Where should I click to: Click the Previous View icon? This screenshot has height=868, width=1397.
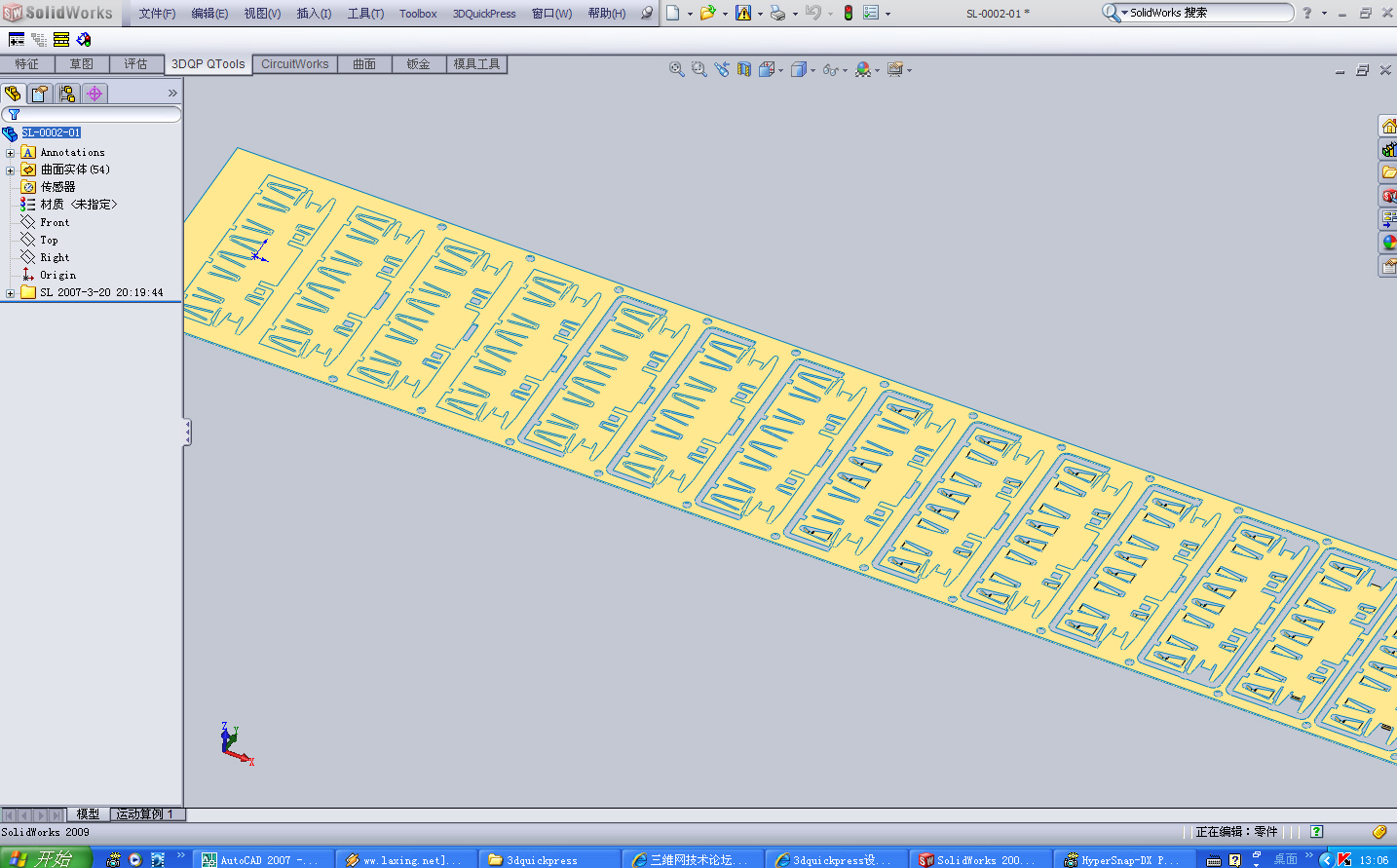pos(722,69)
